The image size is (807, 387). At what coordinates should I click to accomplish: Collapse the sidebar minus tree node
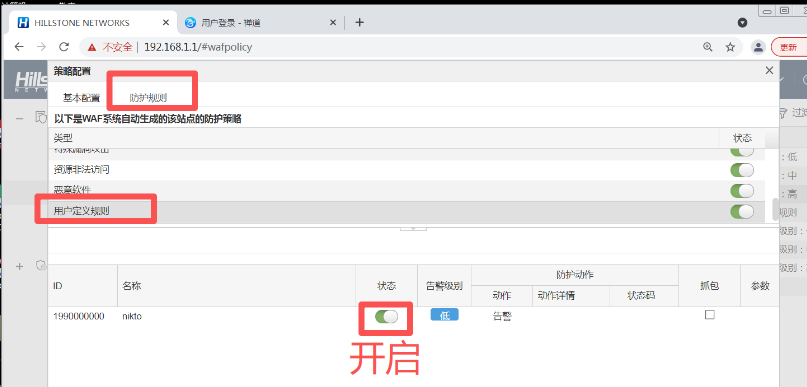20,118
